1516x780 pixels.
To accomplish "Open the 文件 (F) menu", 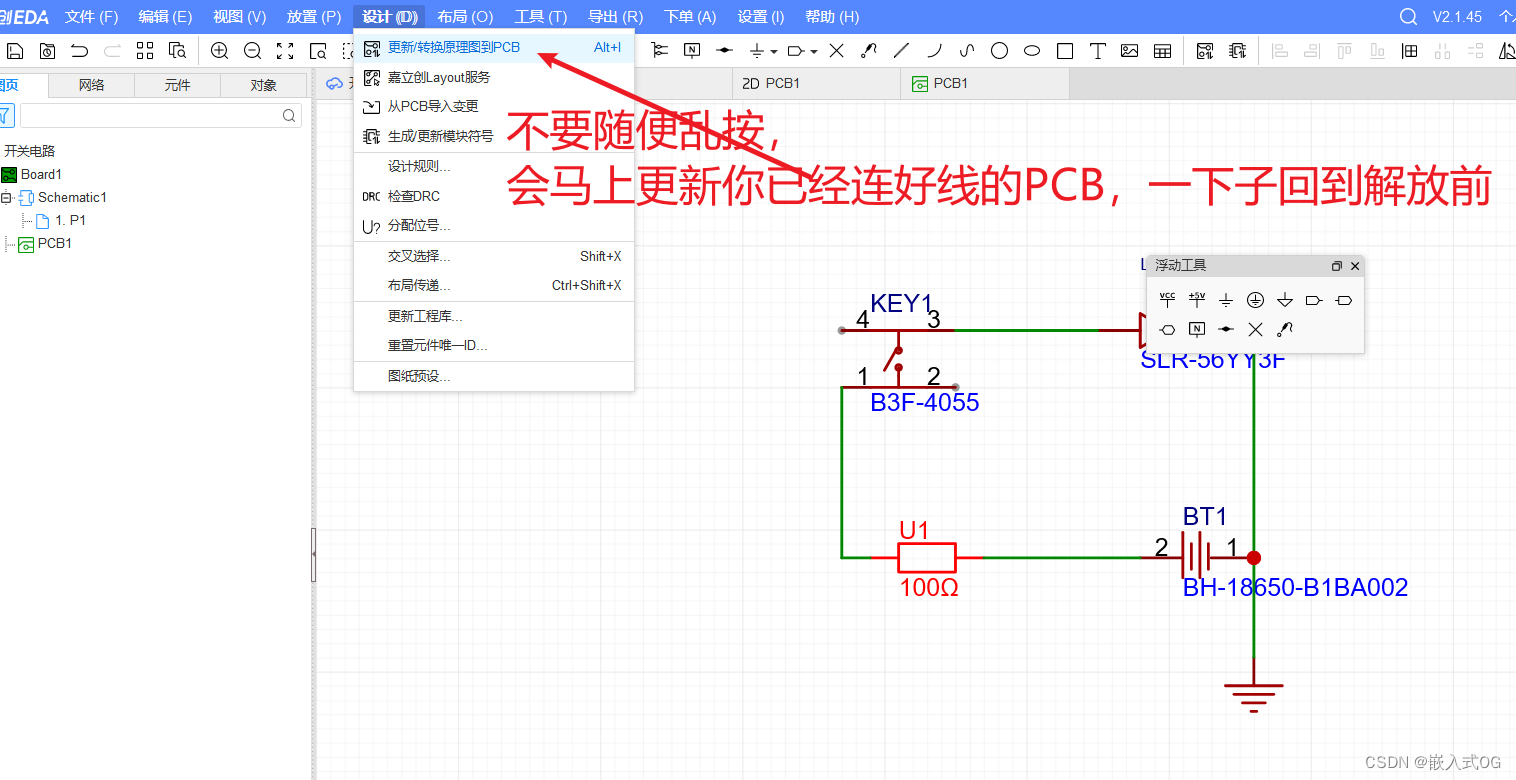I will click(91, 17).
